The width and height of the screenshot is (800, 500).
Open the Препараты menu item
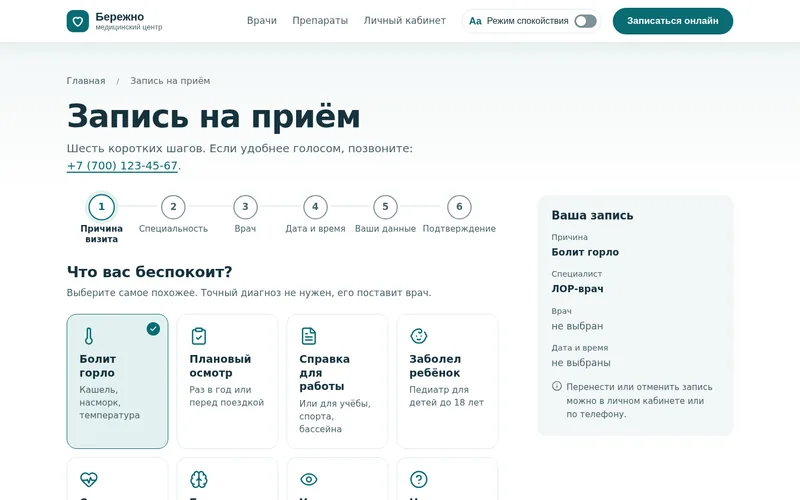(x=320, y=21)
